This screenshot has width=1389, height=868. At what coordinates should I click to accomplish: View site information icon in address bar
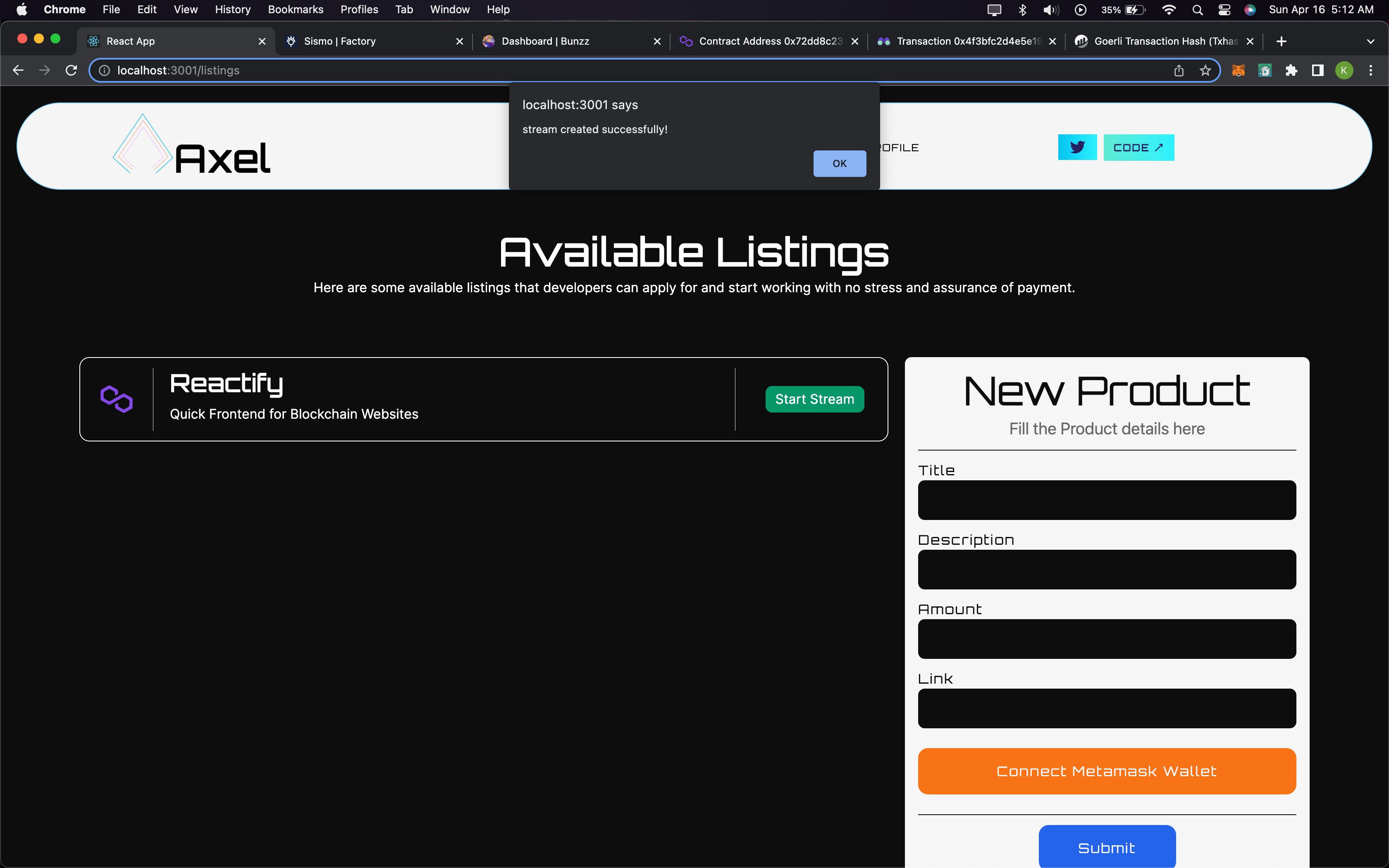tap(105, 70)
